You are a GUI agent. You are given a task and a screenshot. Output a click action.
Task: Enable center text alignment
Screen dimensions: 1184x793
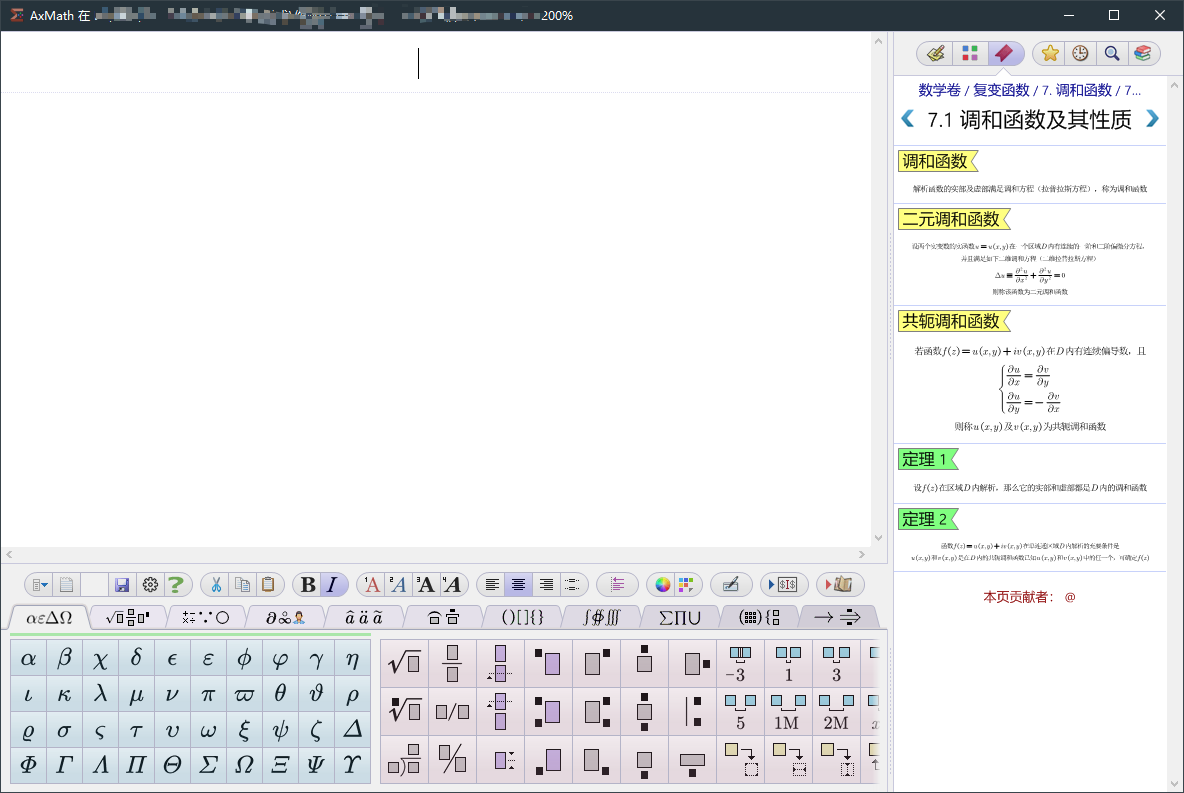coord(518,586)
